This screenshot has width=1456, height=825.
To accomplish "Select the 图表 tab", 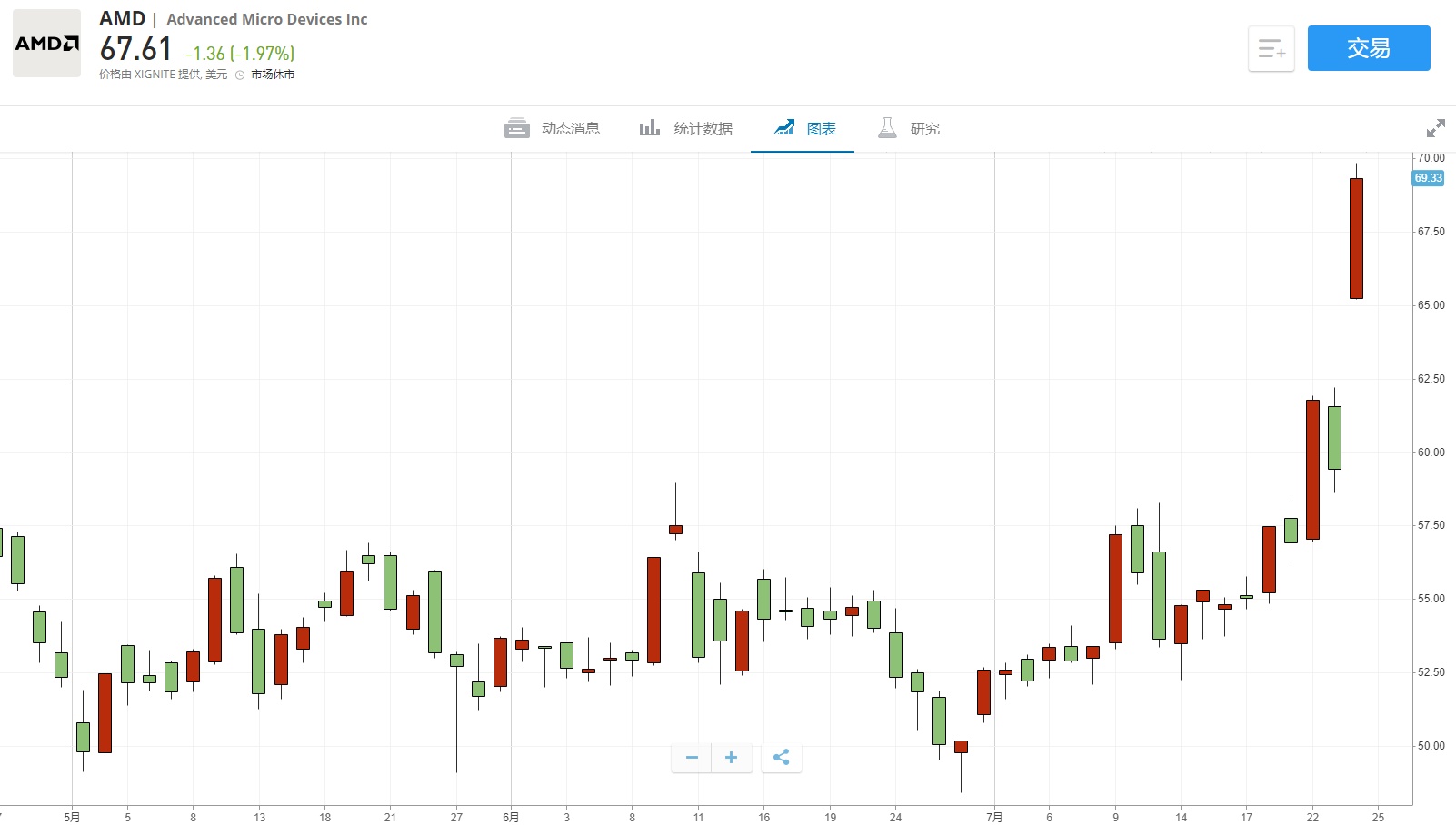I will point(821,129).
